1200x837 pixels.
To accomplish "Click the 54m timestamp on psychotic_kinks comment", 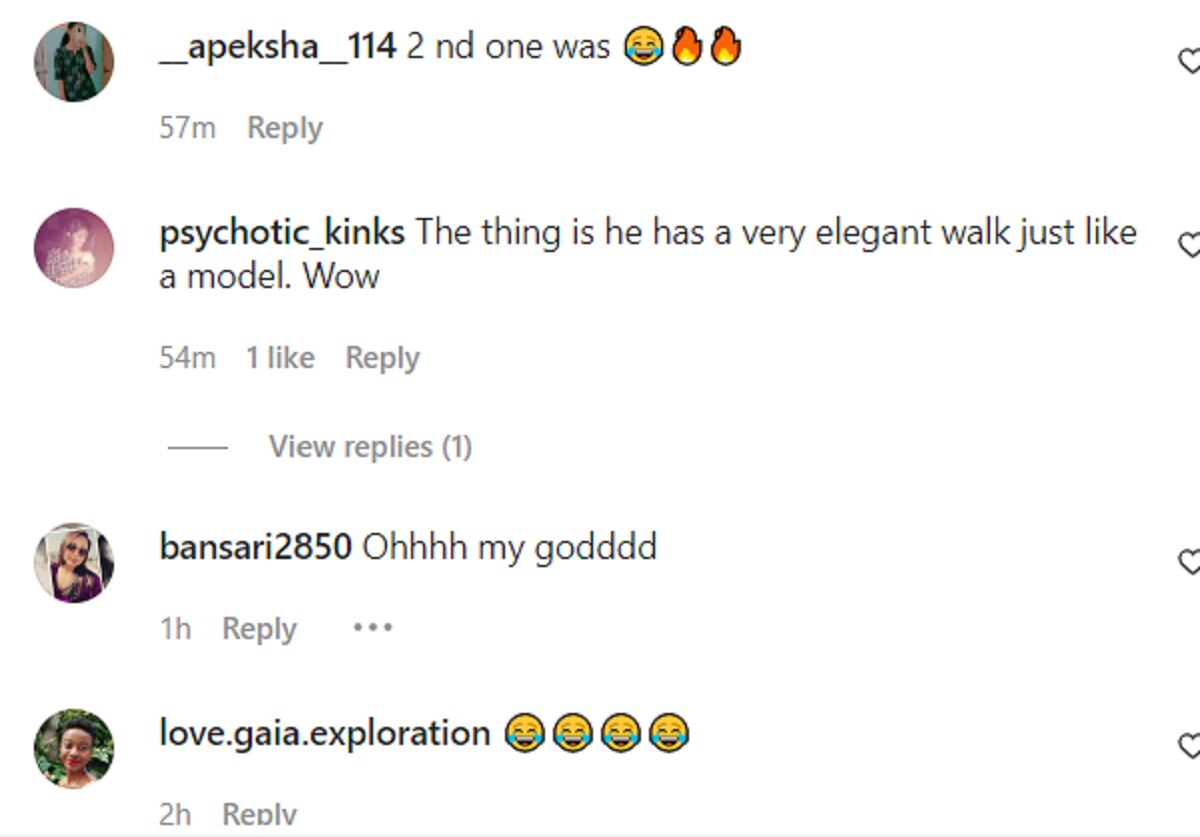I will [x=187, y=358].
